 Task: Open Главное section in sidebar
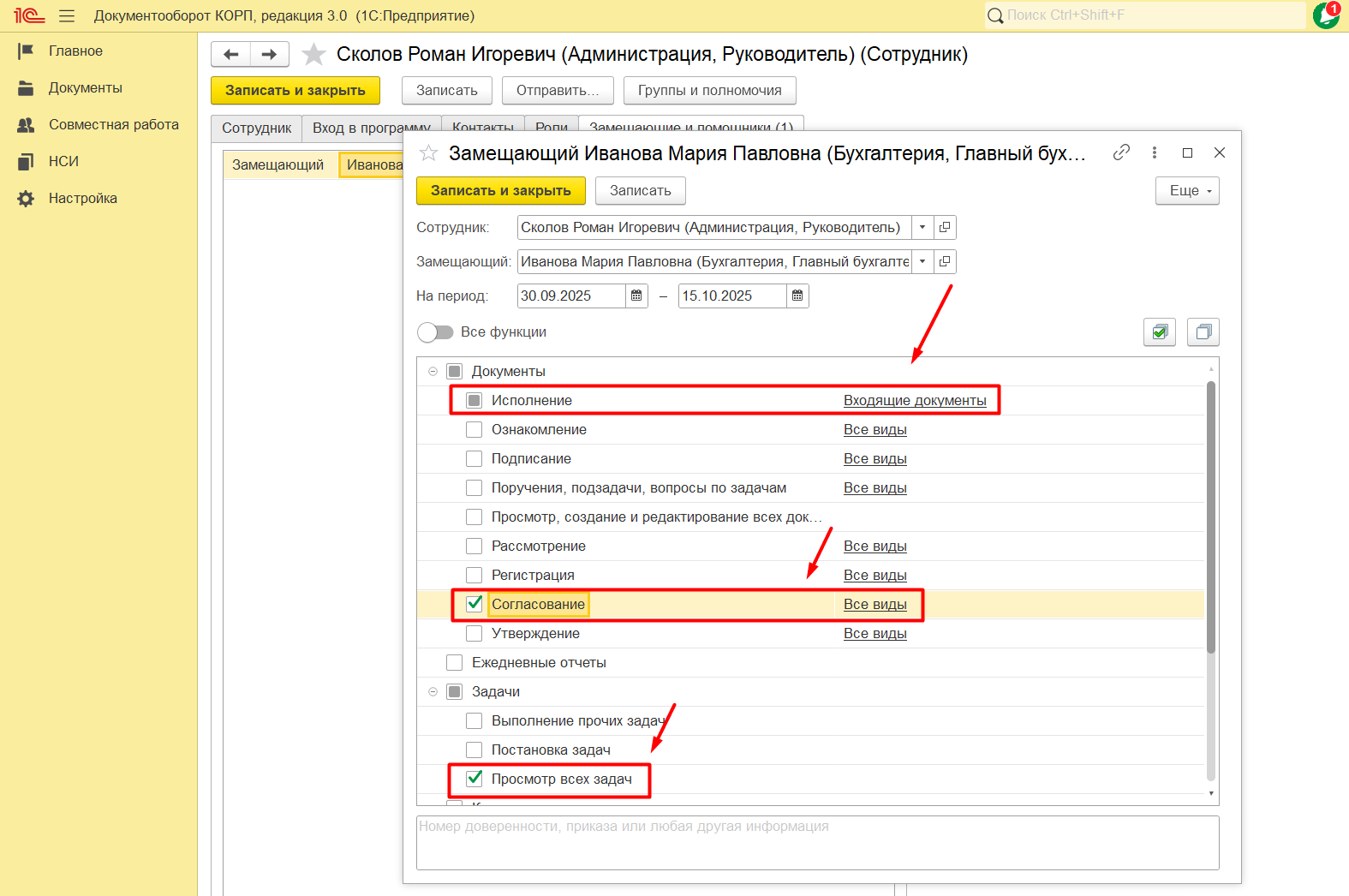[75, 51]
